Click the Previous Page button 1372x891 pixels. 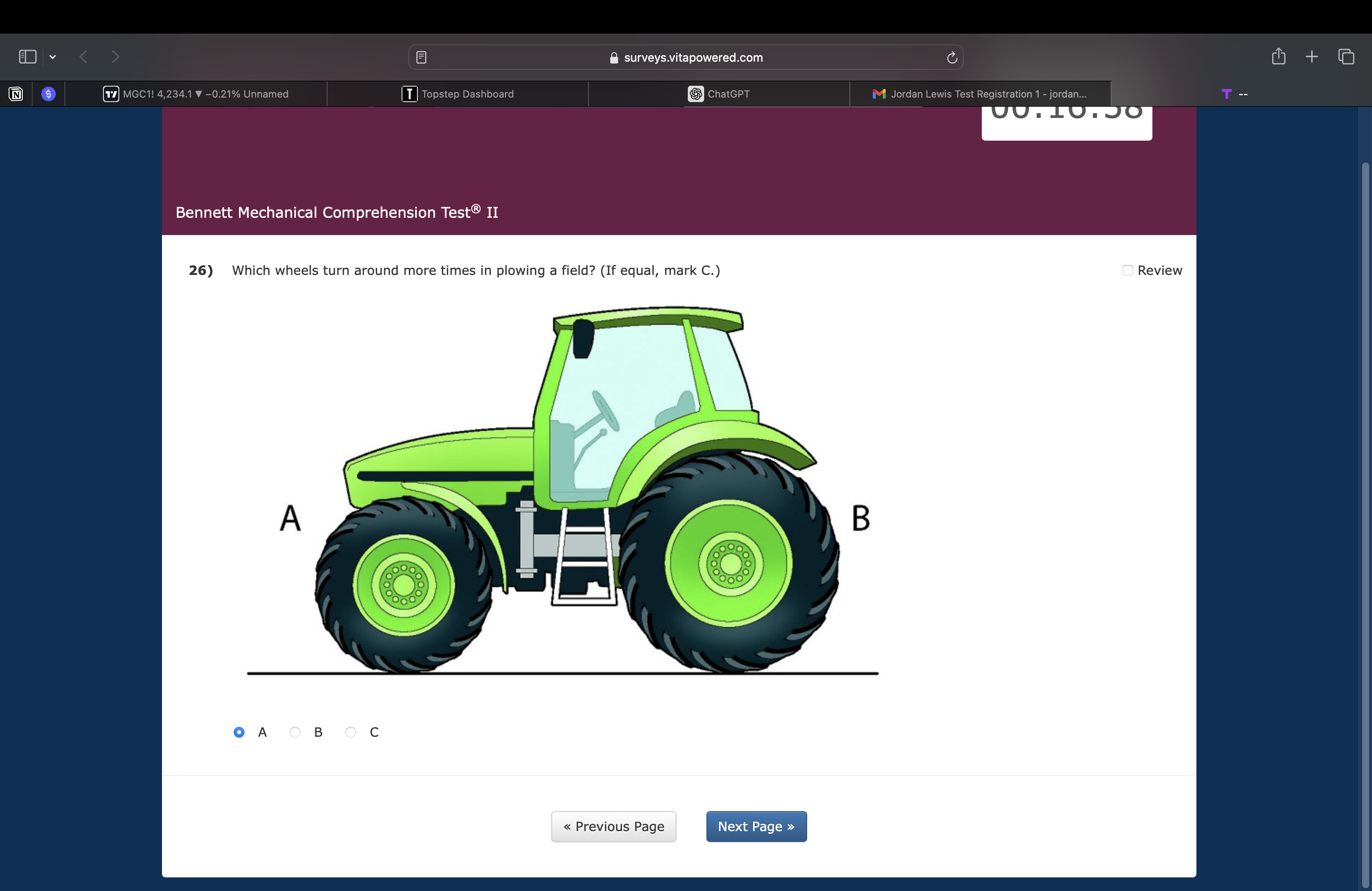[613, 827]
